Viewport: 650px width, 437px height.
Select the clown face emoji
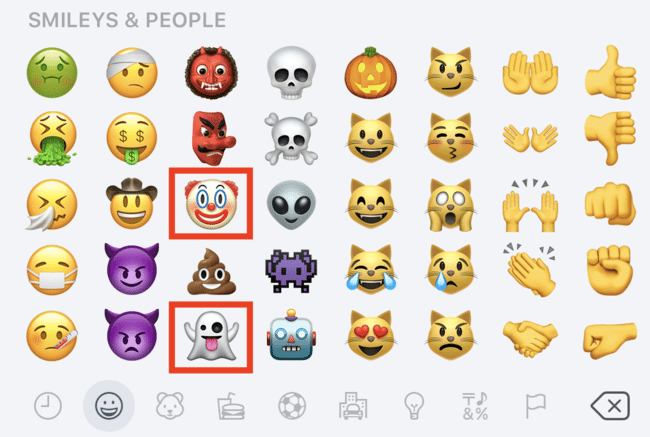point(211,204)
